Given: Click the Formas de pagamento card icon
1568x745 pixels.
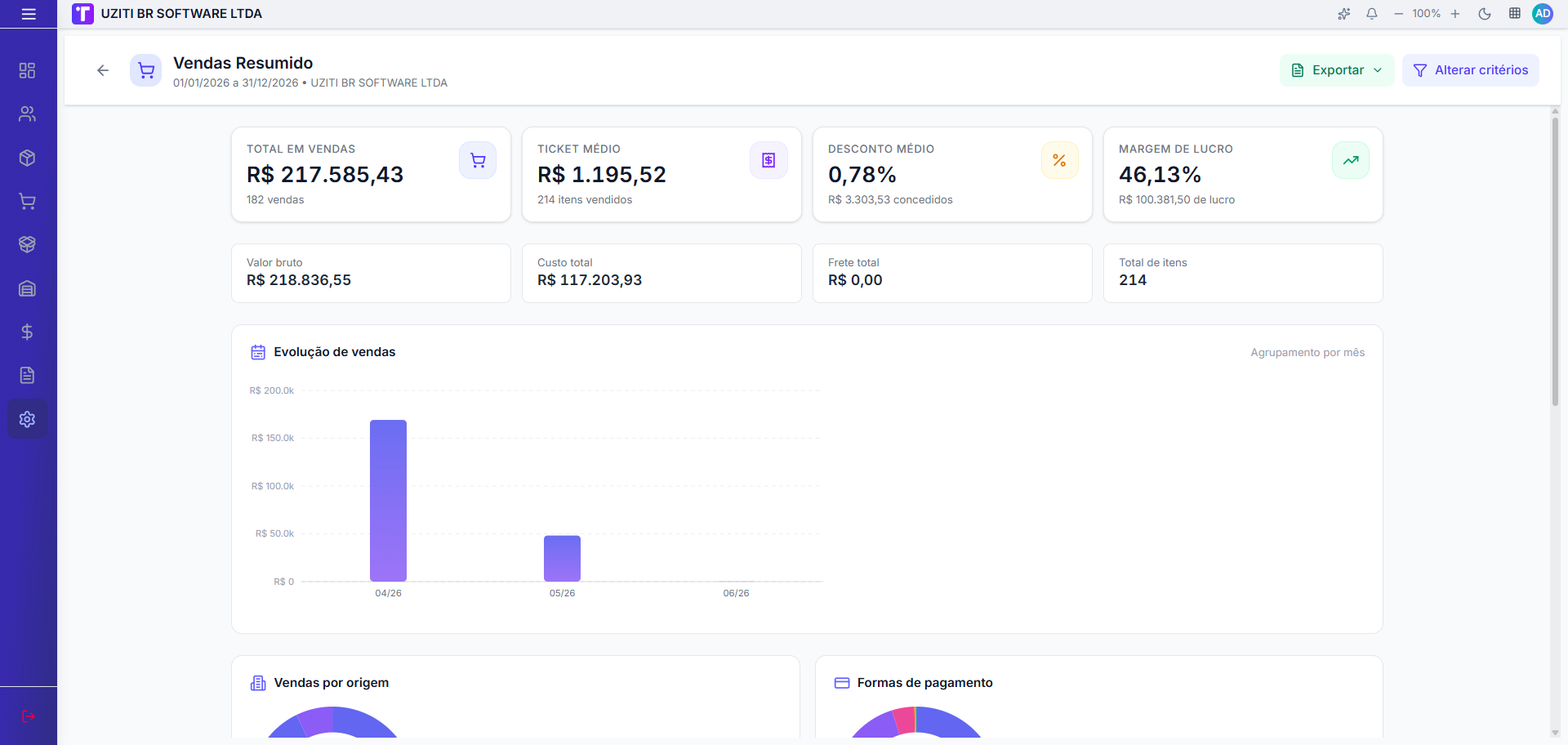Looking at the screenshot, I should [842, 683].
